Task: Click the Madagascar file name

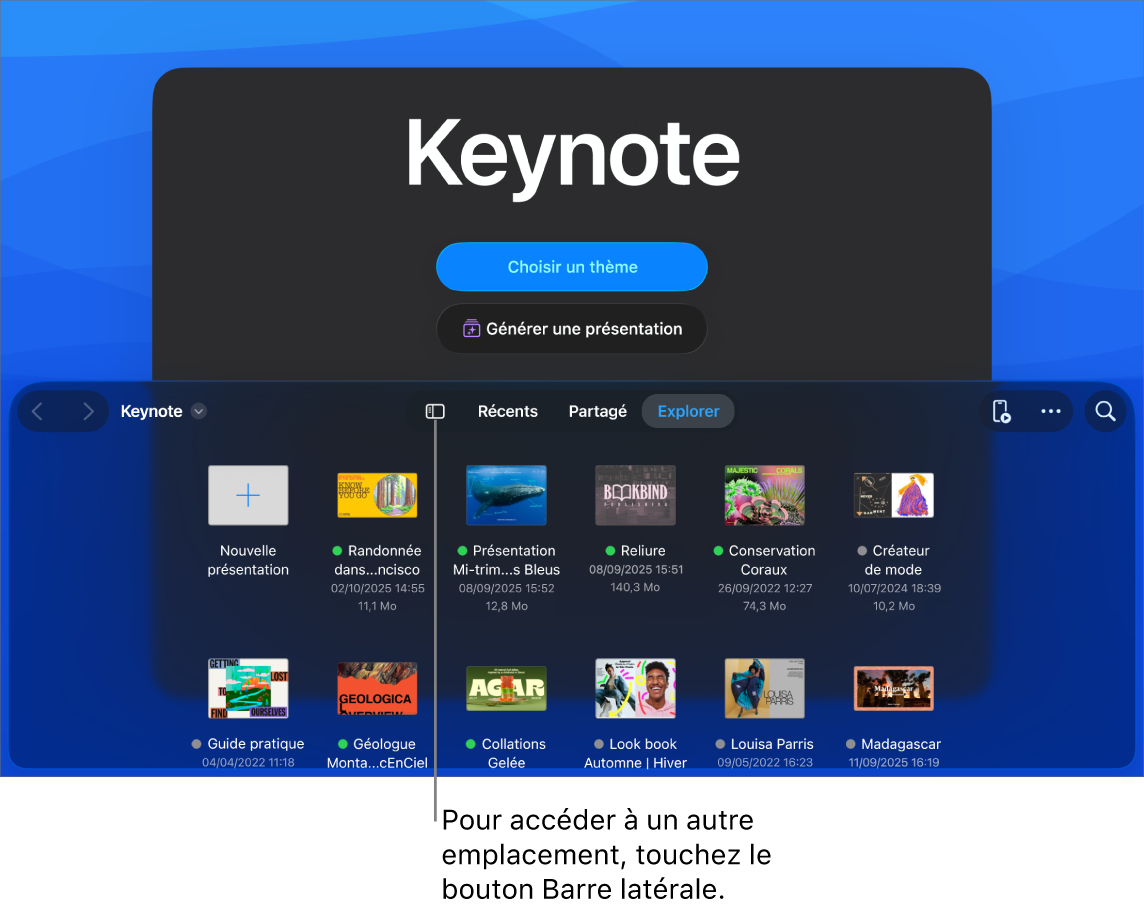Action: point(901,744)
